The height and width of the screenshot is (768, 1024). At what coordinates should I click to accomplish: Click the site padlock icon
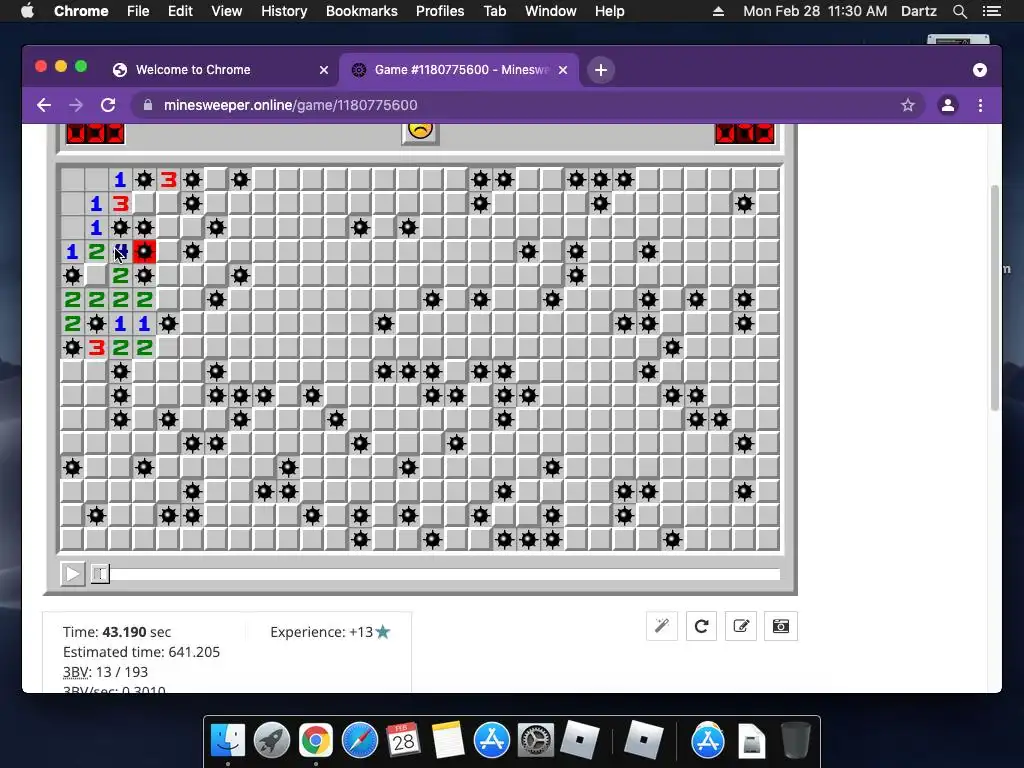pos(148,105)
